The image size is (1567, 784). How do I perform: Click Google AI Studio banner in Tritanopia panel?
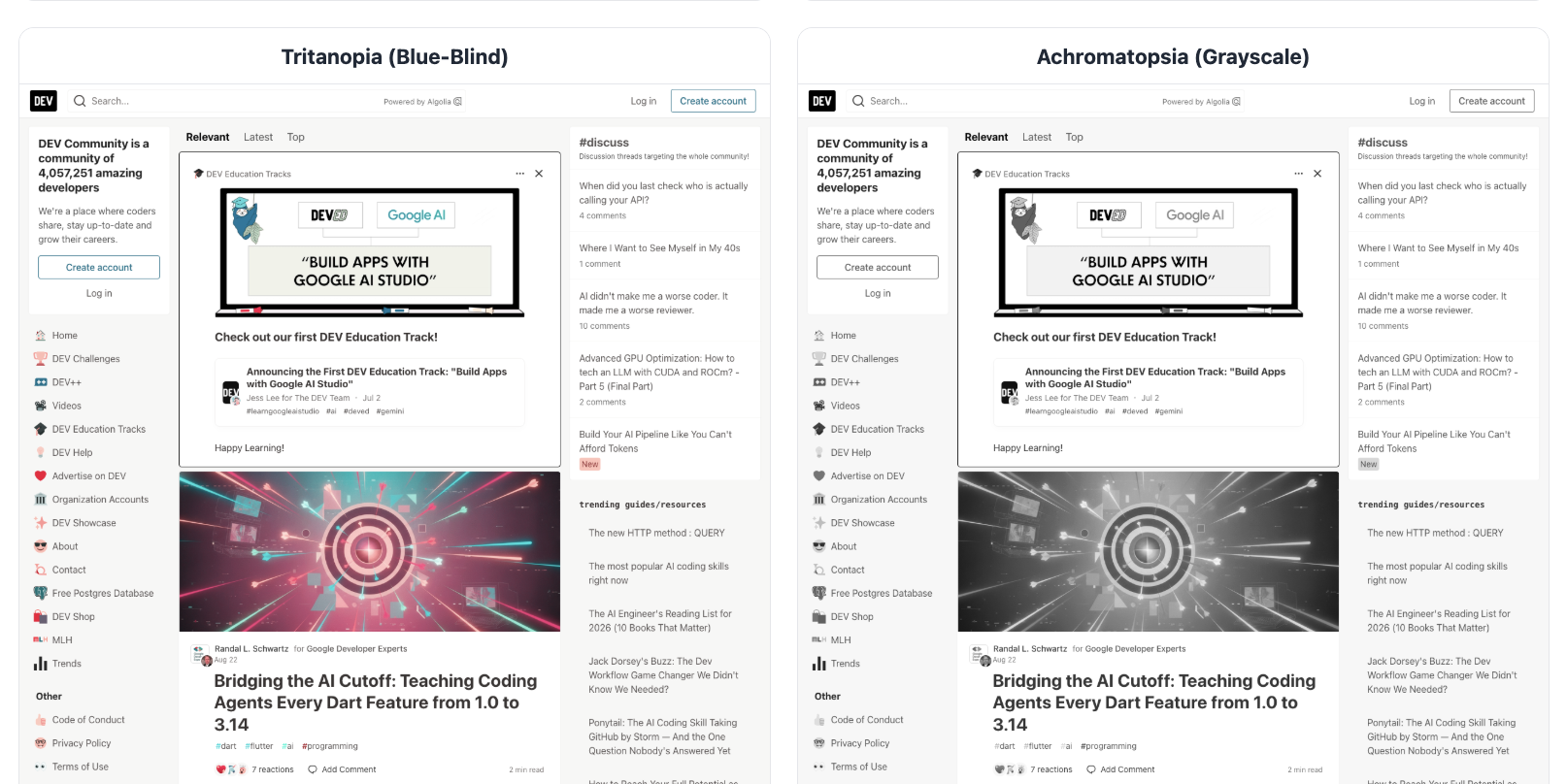point(370,252)
